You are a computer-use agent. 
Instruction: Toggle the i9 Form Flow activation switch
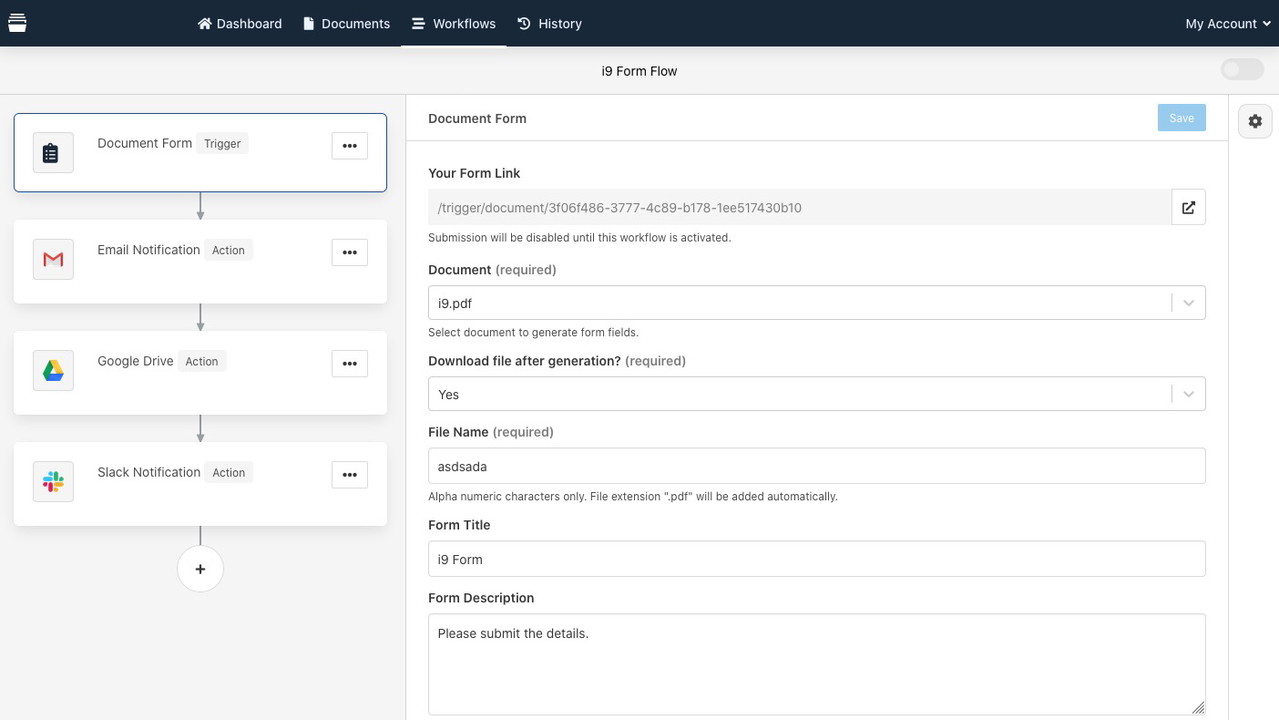click(x=1242, y=70)
